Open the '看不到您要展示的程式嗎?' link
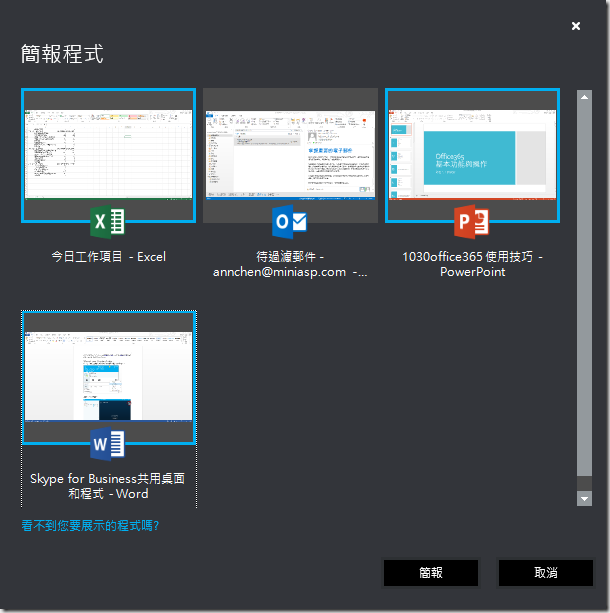Screen dimensions: 610x613 point(90,525)
